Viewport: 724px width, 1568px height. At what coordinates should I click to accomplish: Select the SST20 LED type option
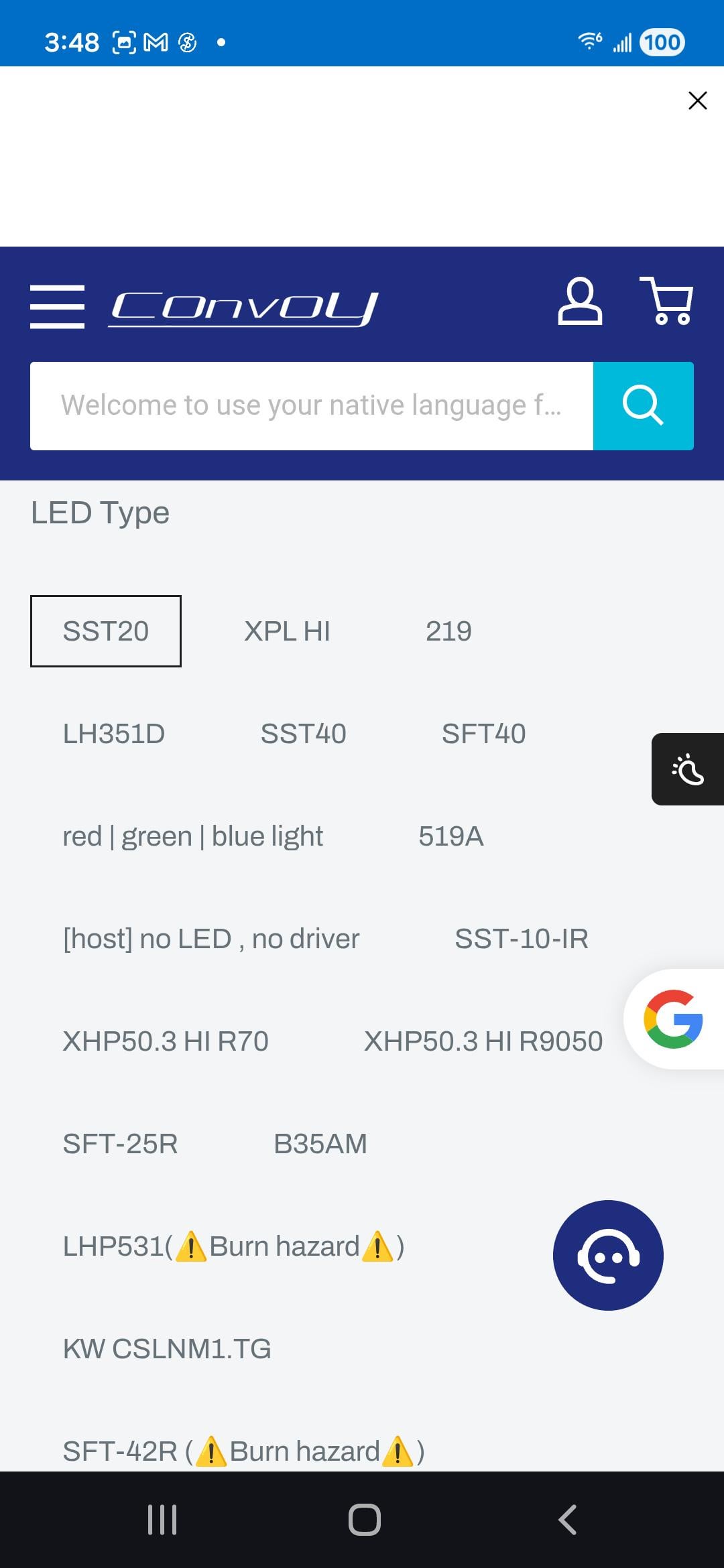pyautogui.click(x=106, y=631)
